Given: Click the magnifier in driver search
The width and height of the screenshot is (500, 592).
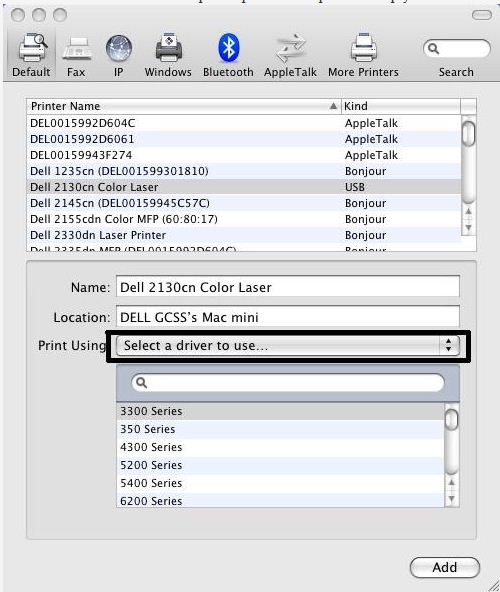Looking at the screenshot, I should tap(141, 383).
